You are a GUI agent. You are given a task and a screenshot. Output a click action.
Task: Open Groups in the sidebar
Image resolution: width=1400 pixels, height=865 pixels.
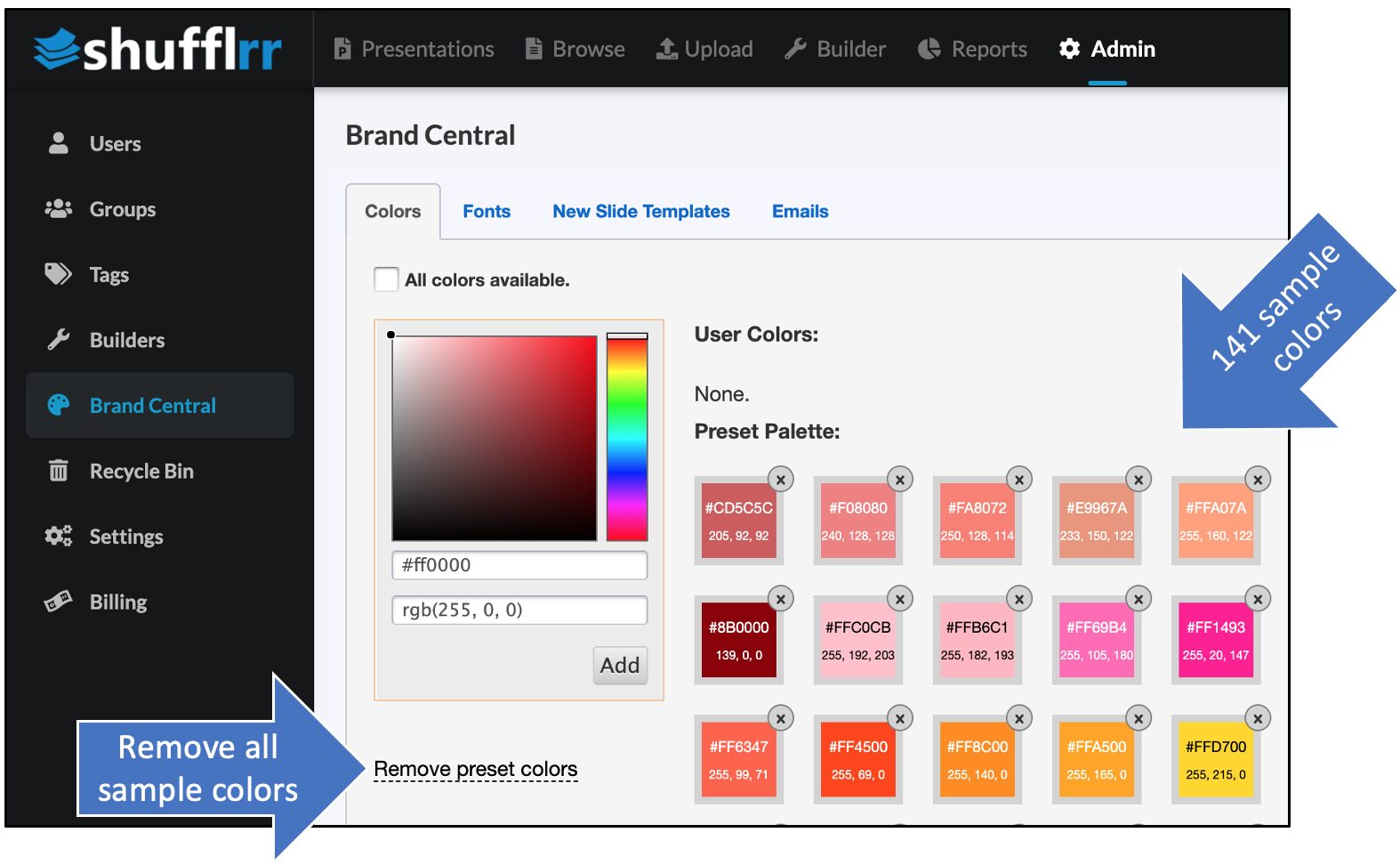tap(123, 209)
